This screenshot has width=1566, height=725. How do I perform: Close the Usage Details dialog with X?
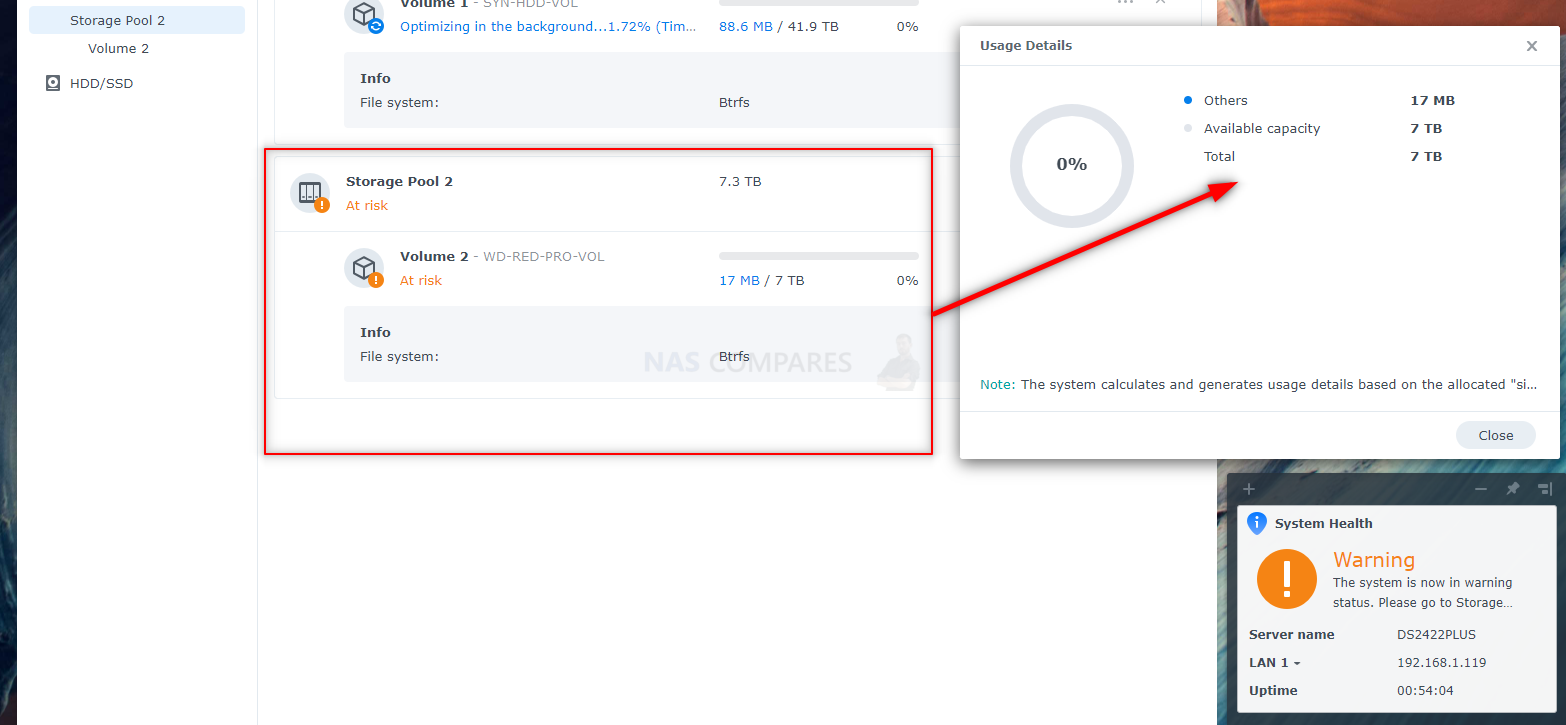(x=1531, y=46)
